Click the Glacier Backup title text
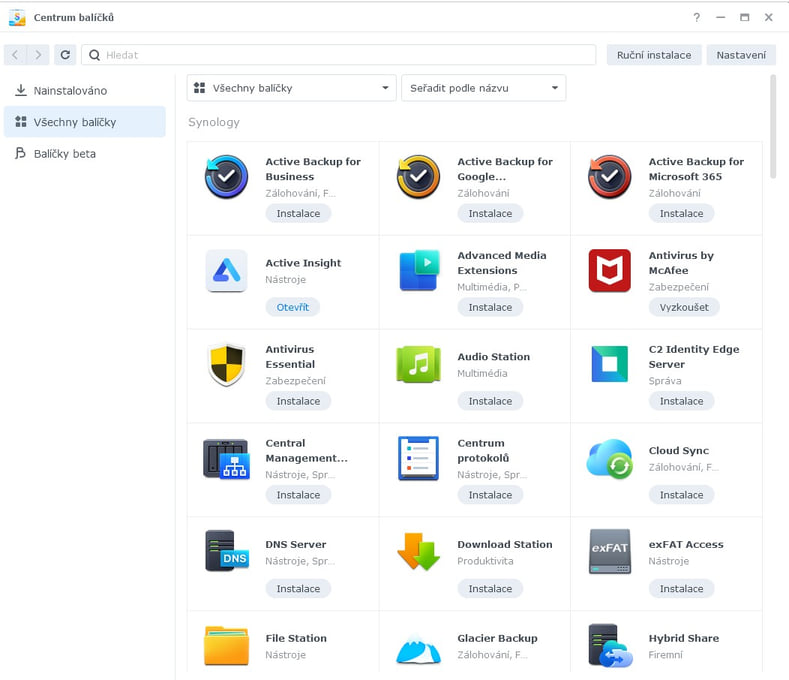The width and height of the screenshot is (789, 680). point(497,638)
